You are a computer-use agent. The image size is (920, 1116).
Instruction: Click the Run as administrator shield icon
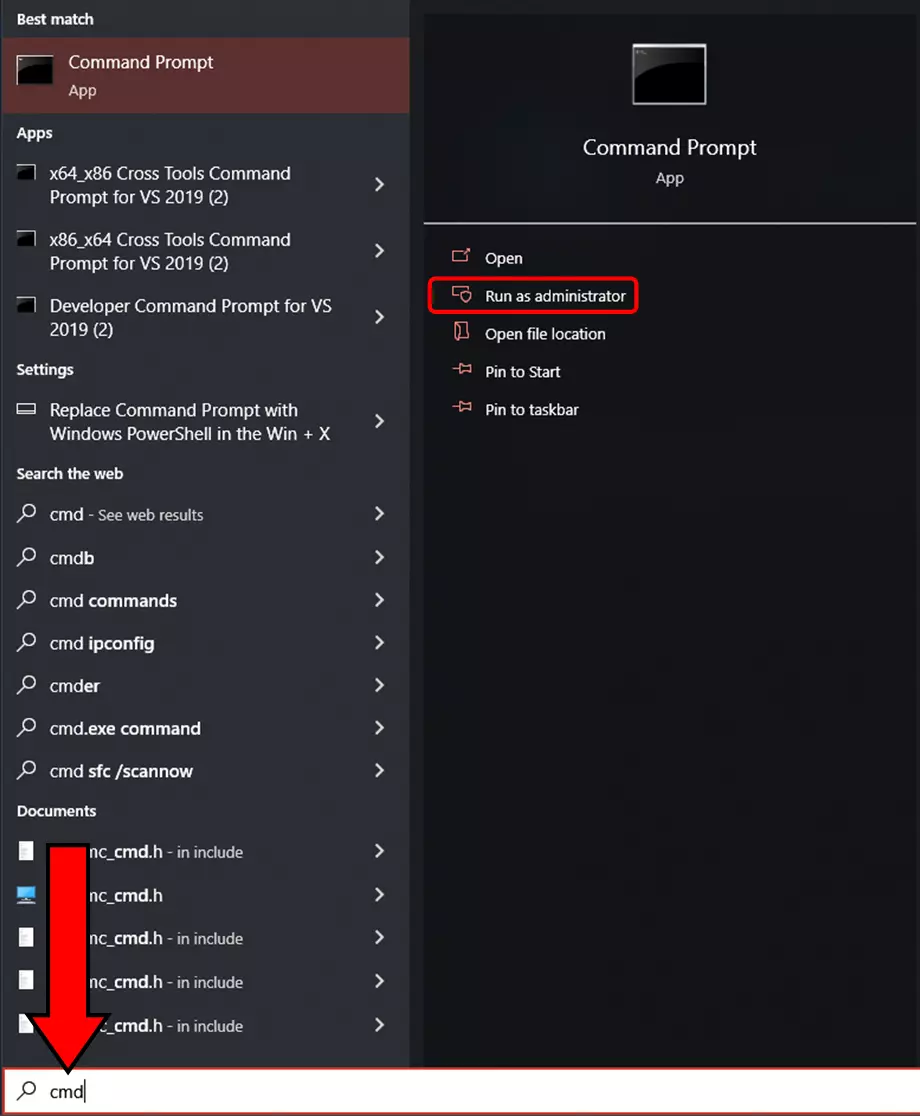(461, 295)
